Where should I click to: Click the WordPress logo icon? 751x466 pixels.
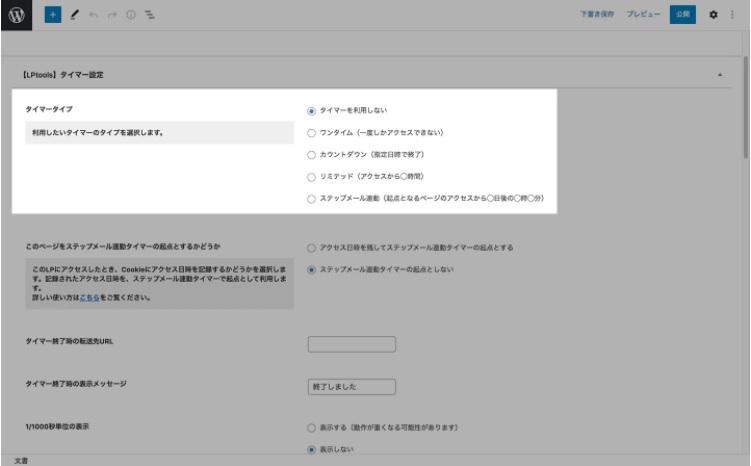[16, 15]
